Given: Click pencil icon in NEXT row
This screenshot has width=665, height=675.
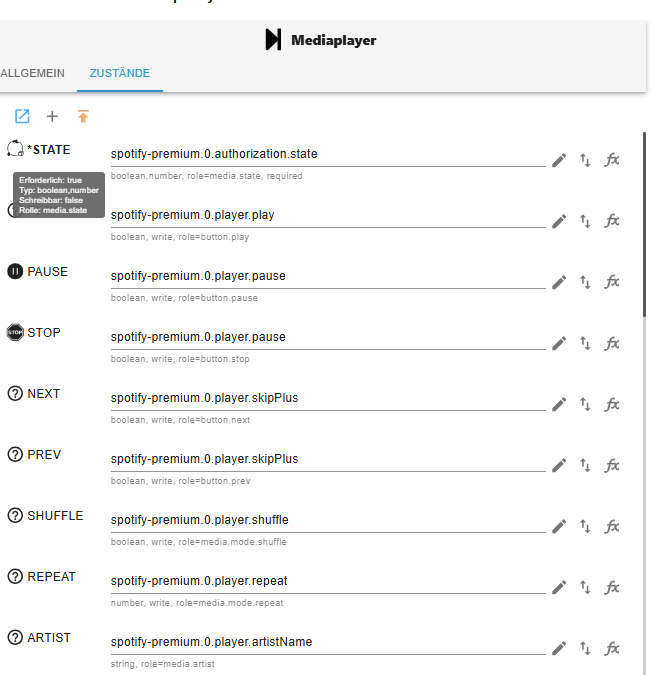Looking at the screenshot, I should tap(559, 404).
